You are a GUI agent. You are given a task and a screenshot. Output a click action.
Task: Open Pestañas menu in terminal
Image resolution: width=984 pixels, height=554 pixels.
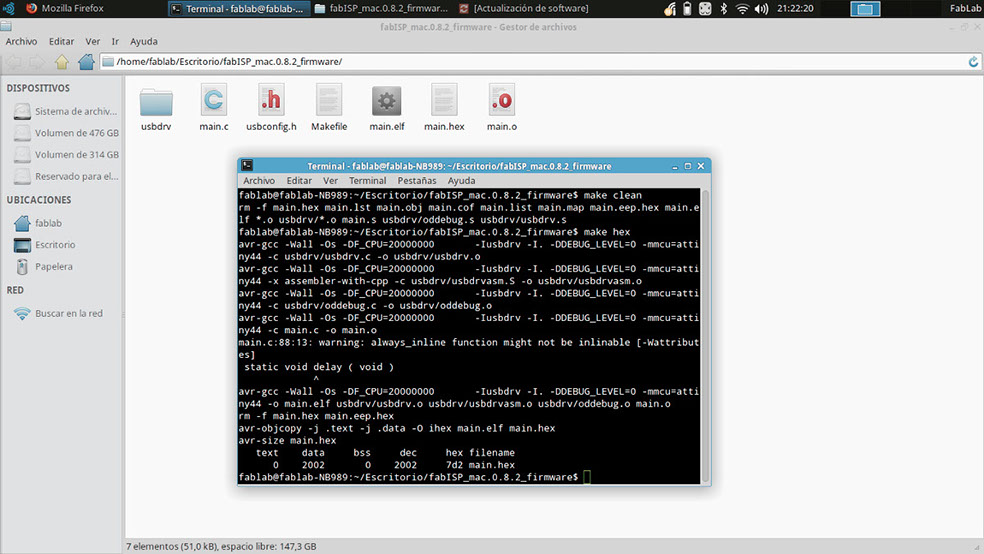point(417,181)
